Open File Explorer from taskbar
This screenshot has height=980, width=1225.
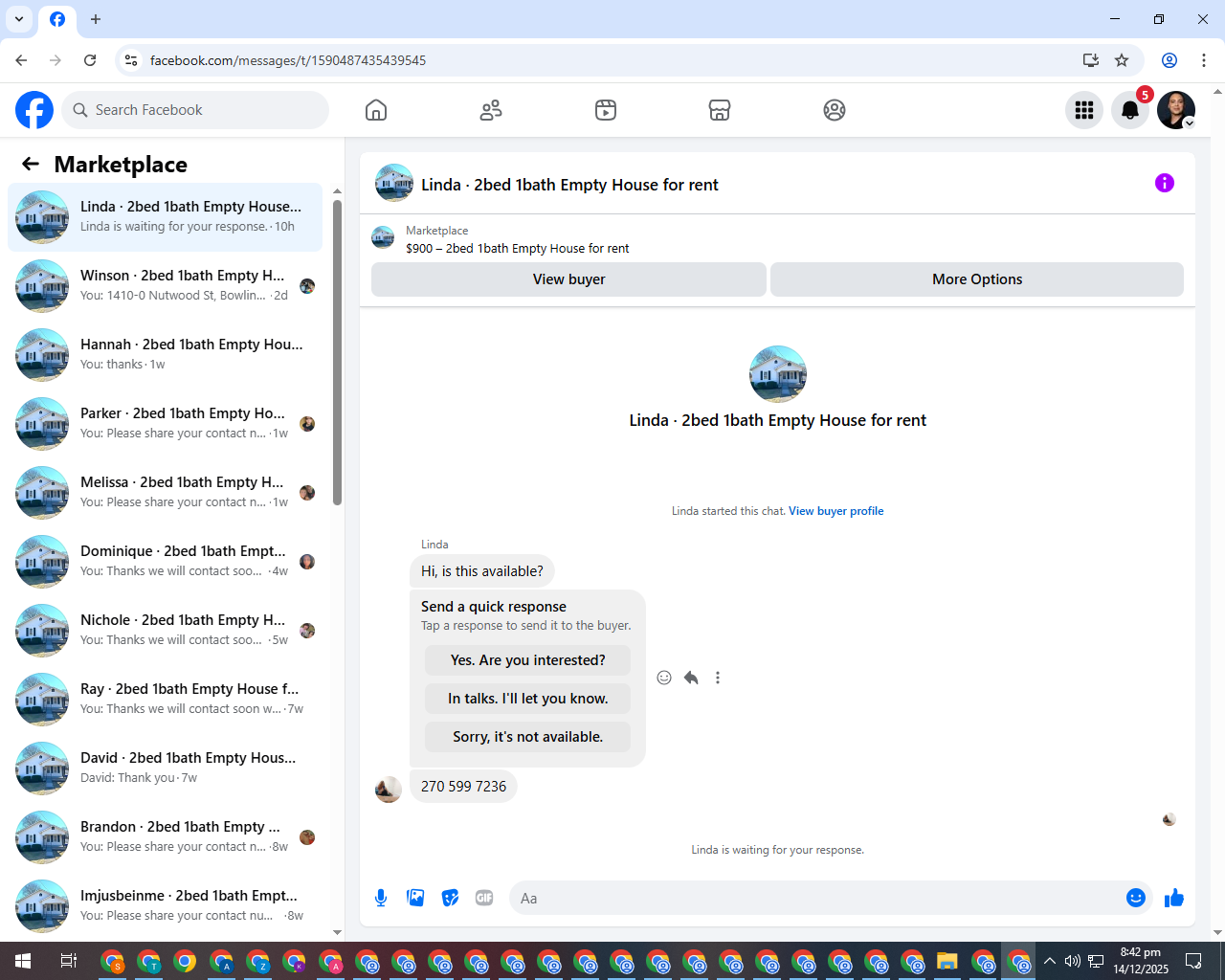[947, 961]
